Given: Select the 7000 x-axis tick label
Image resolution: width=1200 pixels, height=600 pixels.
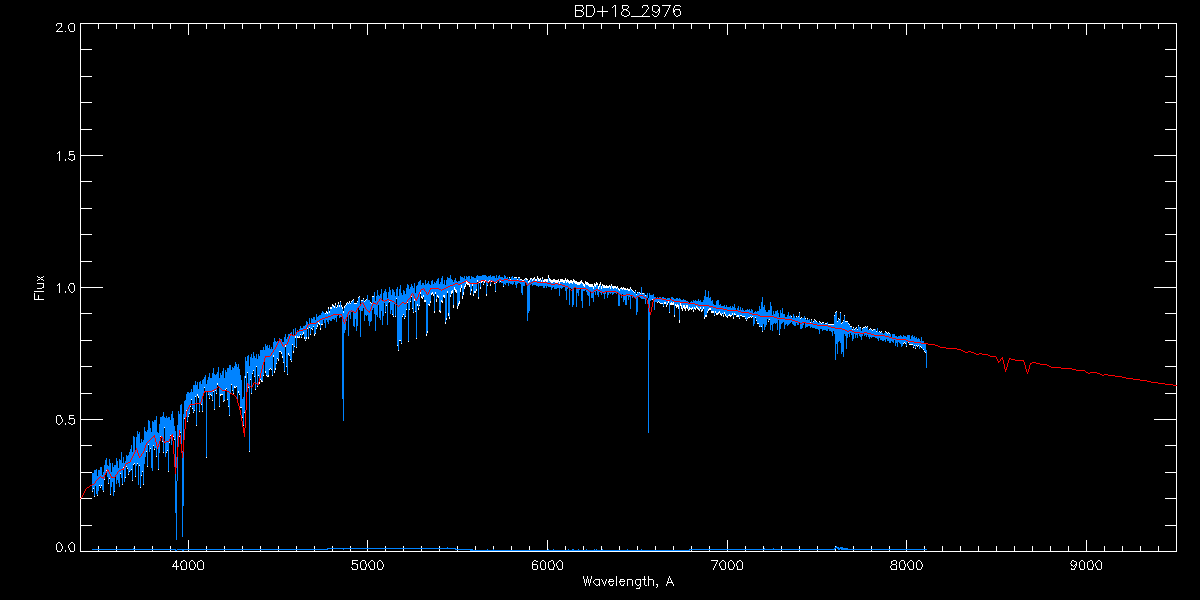Looking at the screenshot, I should [727, 565].
